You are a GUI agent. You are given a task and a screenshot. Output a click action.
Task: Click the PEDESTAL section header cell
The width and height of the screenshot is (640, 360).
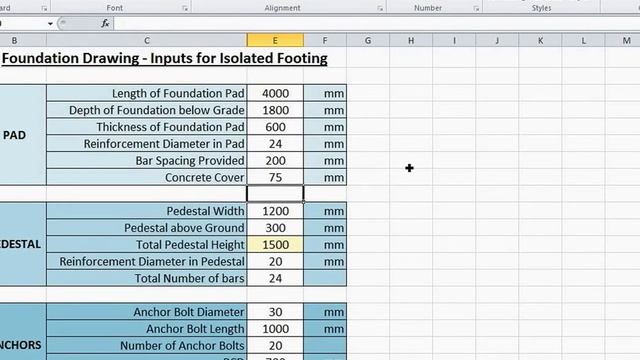coord(23,244)
